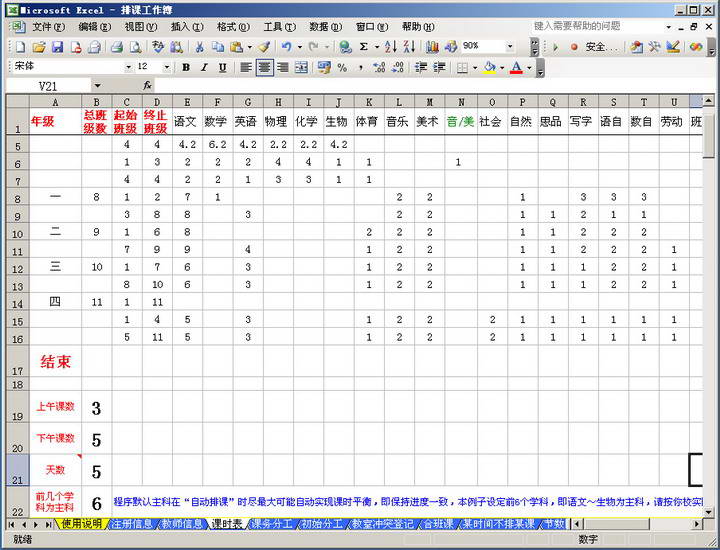Toggle bold formatting

coord(186,67)
